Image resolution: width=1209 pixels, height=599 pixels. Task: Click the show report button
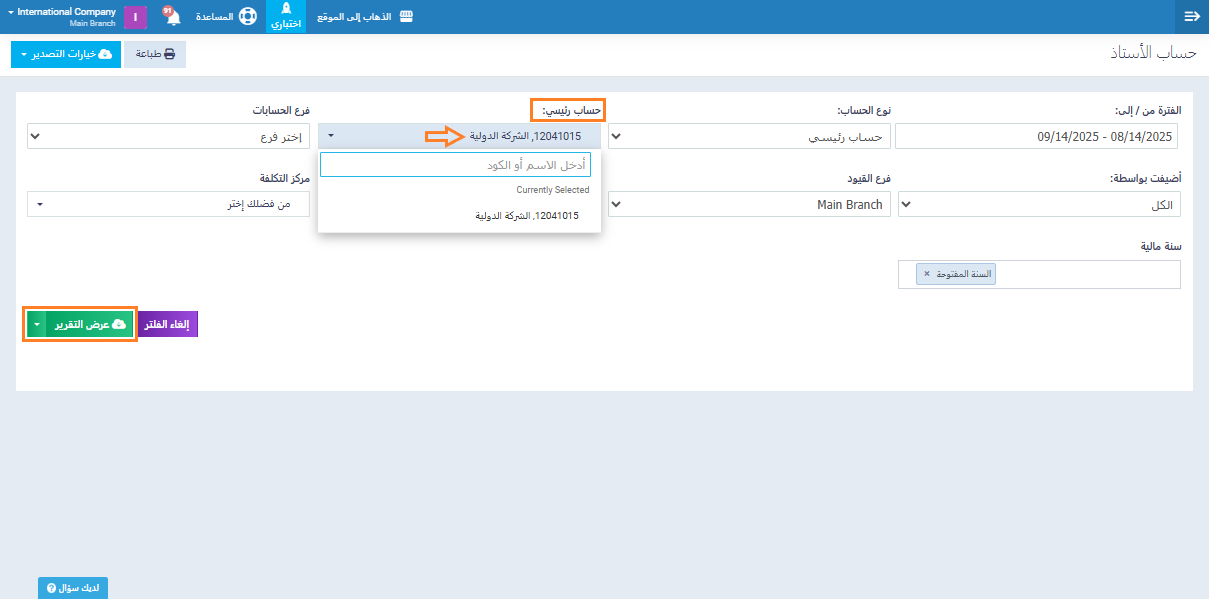pyautogui.click(x=90, y=324)
